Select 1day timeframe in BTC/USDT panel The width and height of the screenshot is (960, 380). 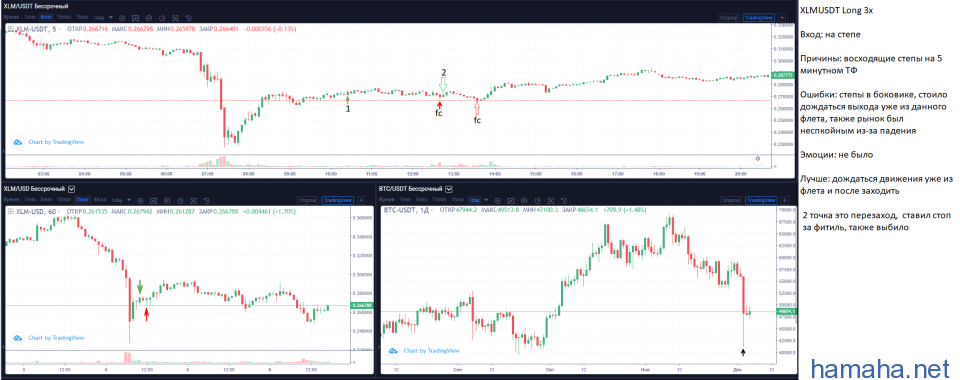pyautogui.click(x=474, y=200)
